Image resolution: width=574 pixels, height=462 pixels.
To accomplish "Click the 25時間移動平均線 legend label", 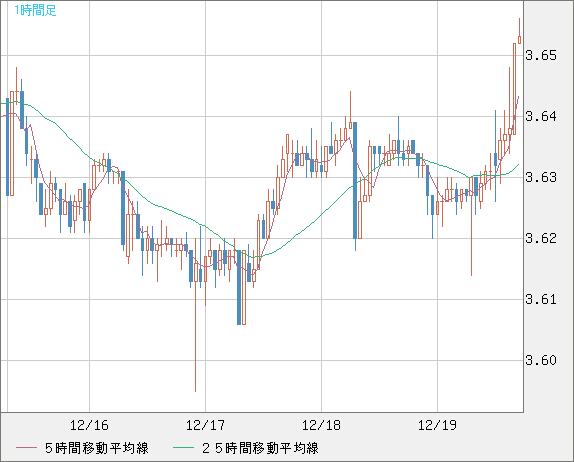I will pyautogui.click(x=260, y=448).
